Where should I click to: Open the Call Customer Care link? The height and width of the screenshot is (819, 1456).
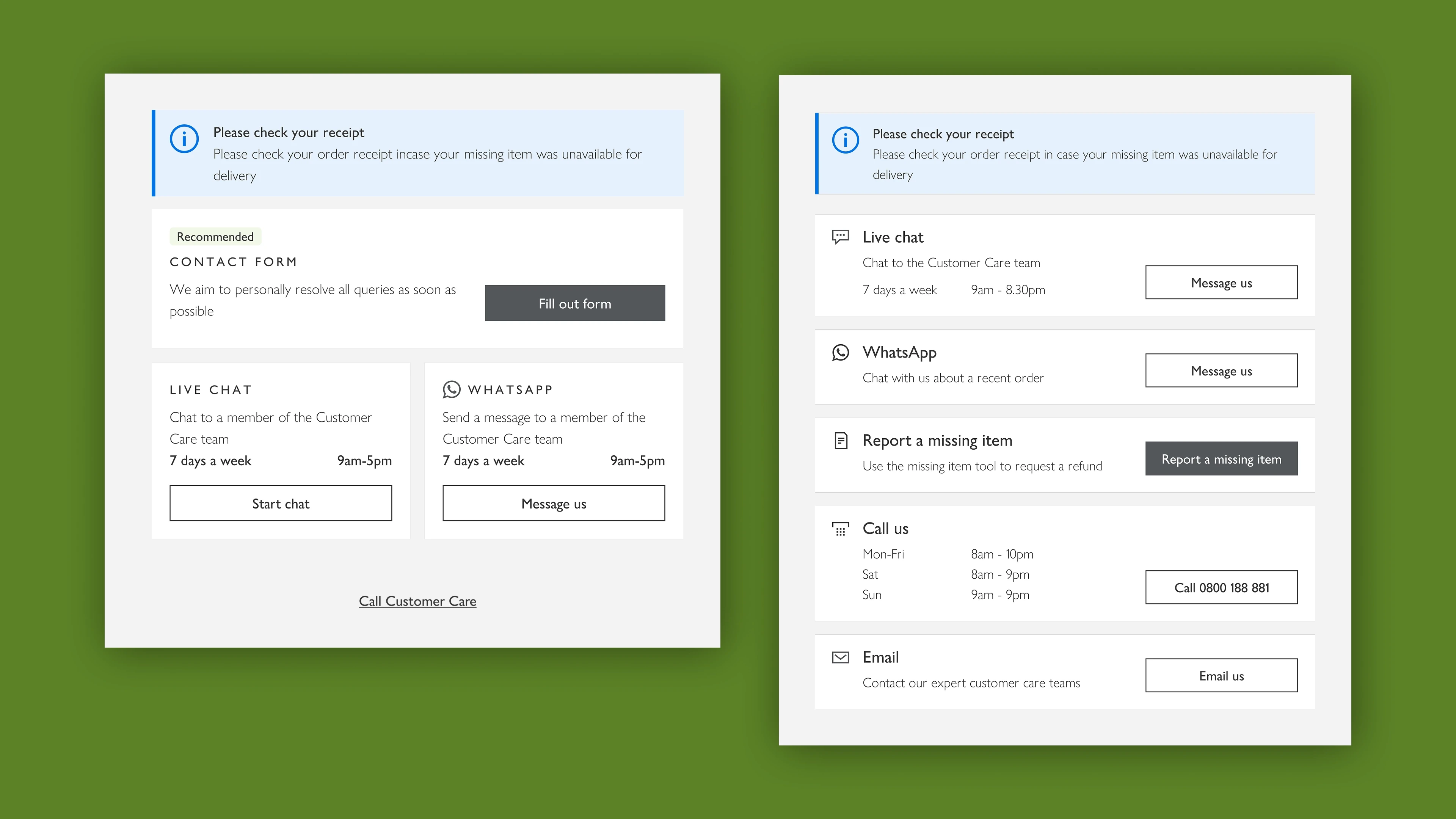coord(418,601)
